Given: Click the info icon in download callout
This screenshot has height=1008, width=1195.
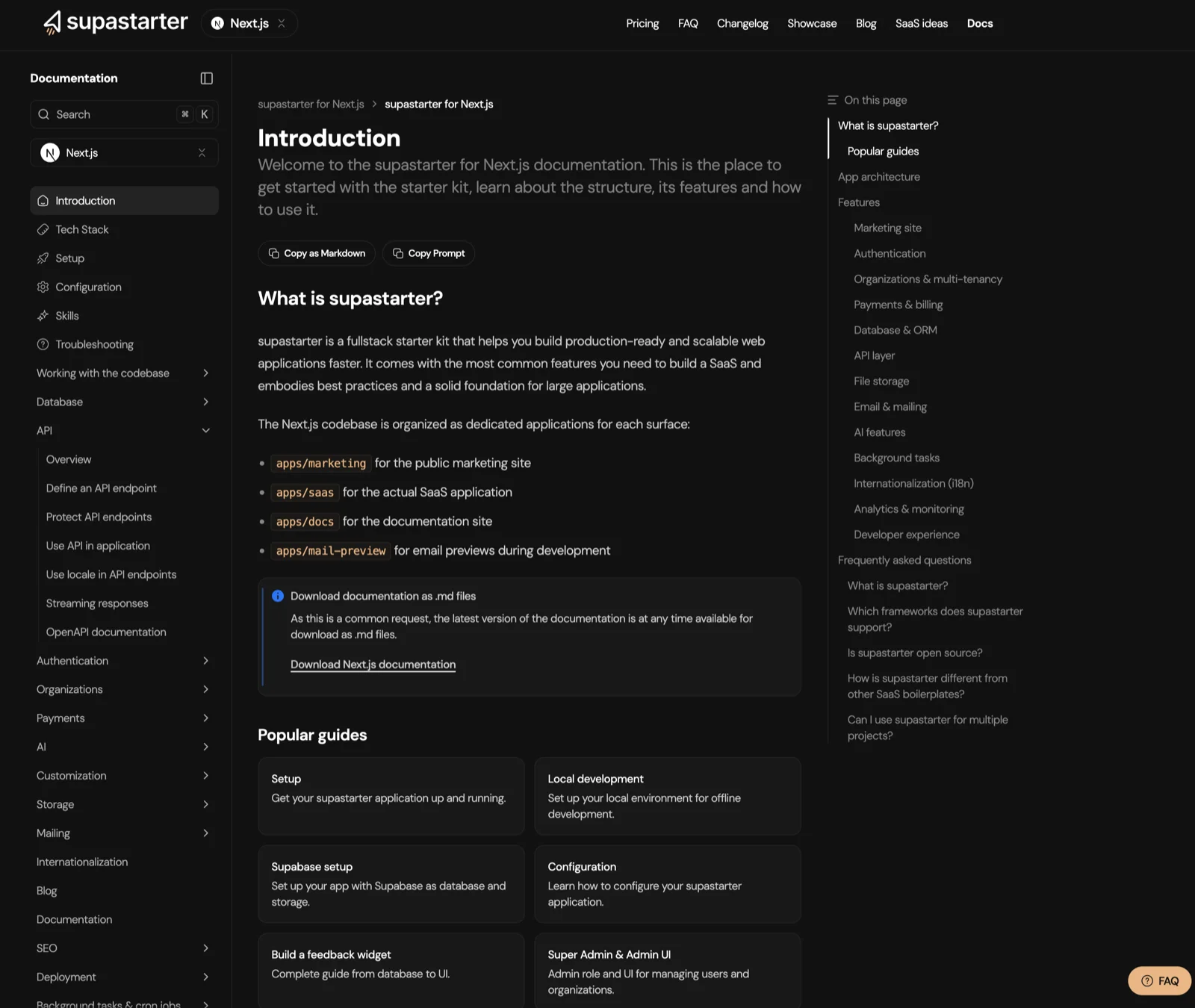Looking at the screenshot, I should [278, 596].
